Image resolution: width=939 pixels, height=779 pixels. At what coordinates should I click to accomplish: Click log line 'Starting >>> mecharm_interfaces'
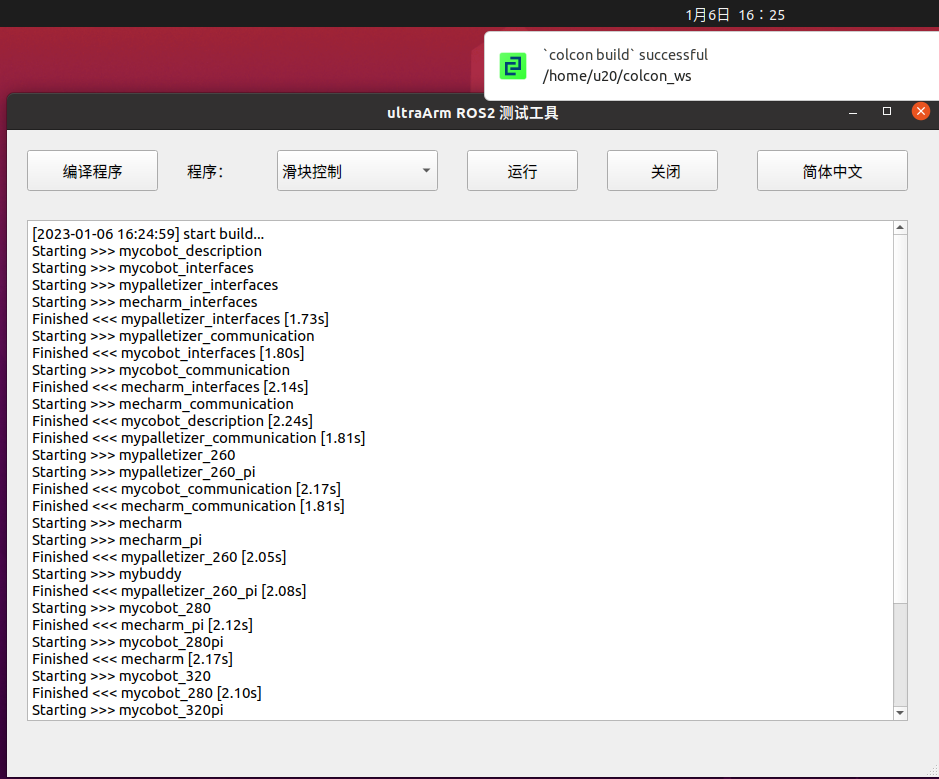pyautogui.click(x=144, y=302)
